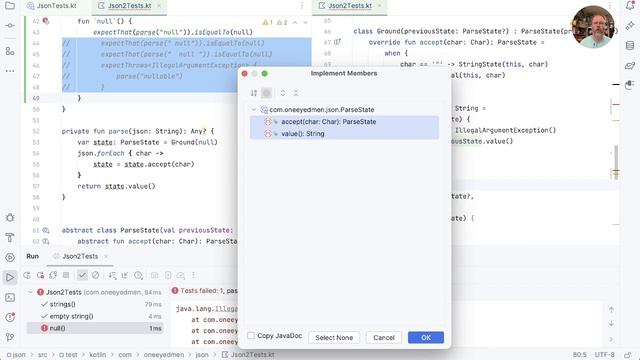Close the Json2Tests run tab
640x360 pixels.
106,256
